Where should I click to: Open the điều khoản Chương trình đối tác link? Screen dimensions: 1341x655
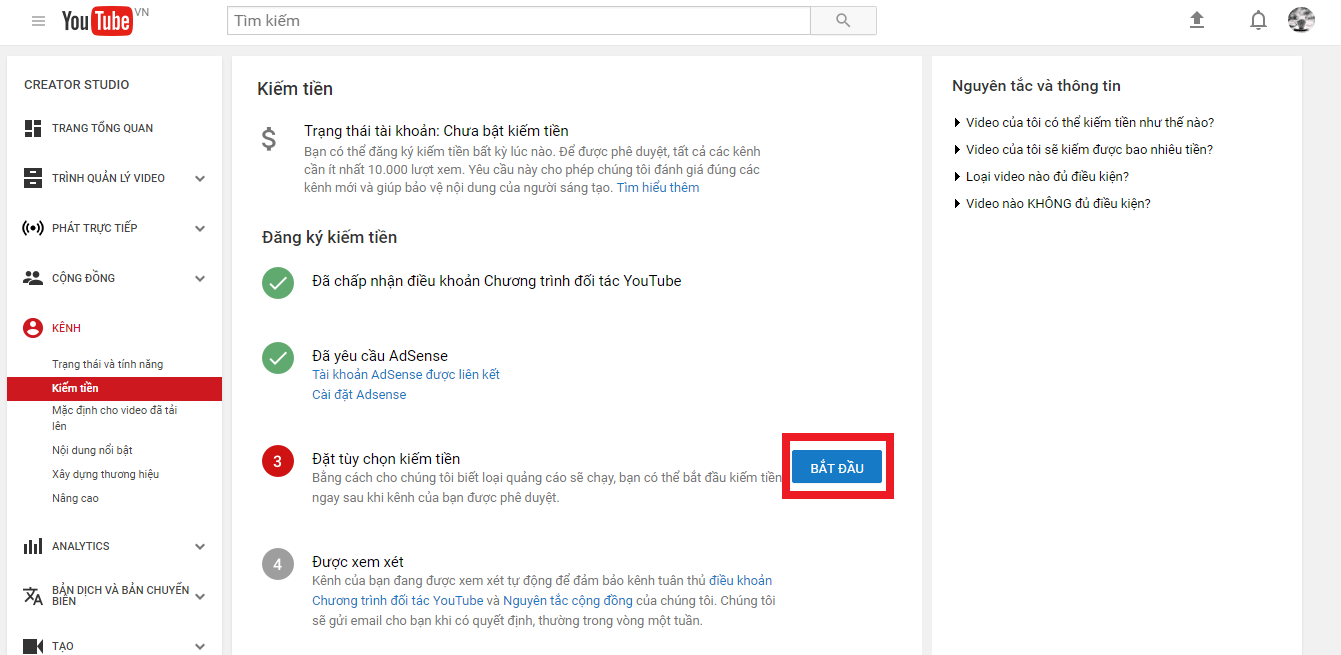(542, 591)
